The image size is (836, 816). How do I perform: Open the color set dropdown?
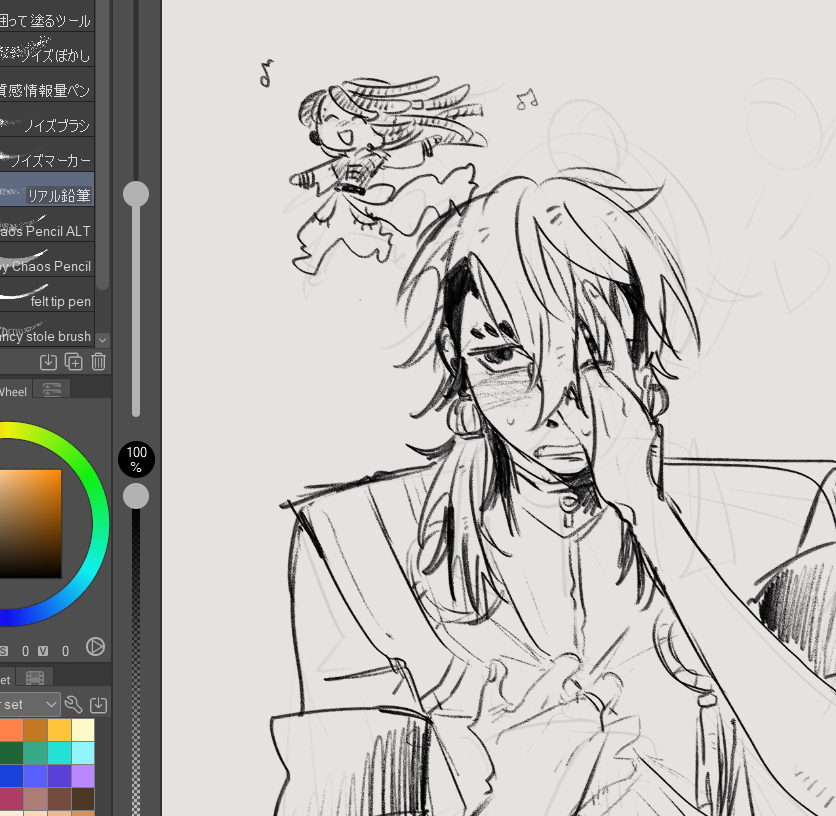point(30,705)
